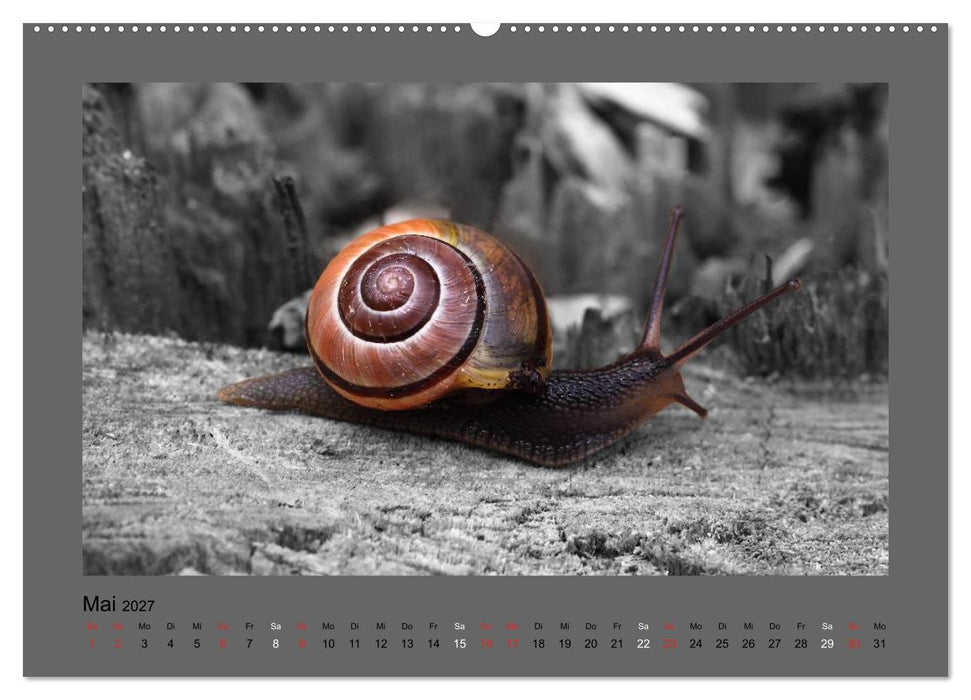Select day 7 in the date row
Viewport: 971px width, 700px height.
click(x=250, y=644)
